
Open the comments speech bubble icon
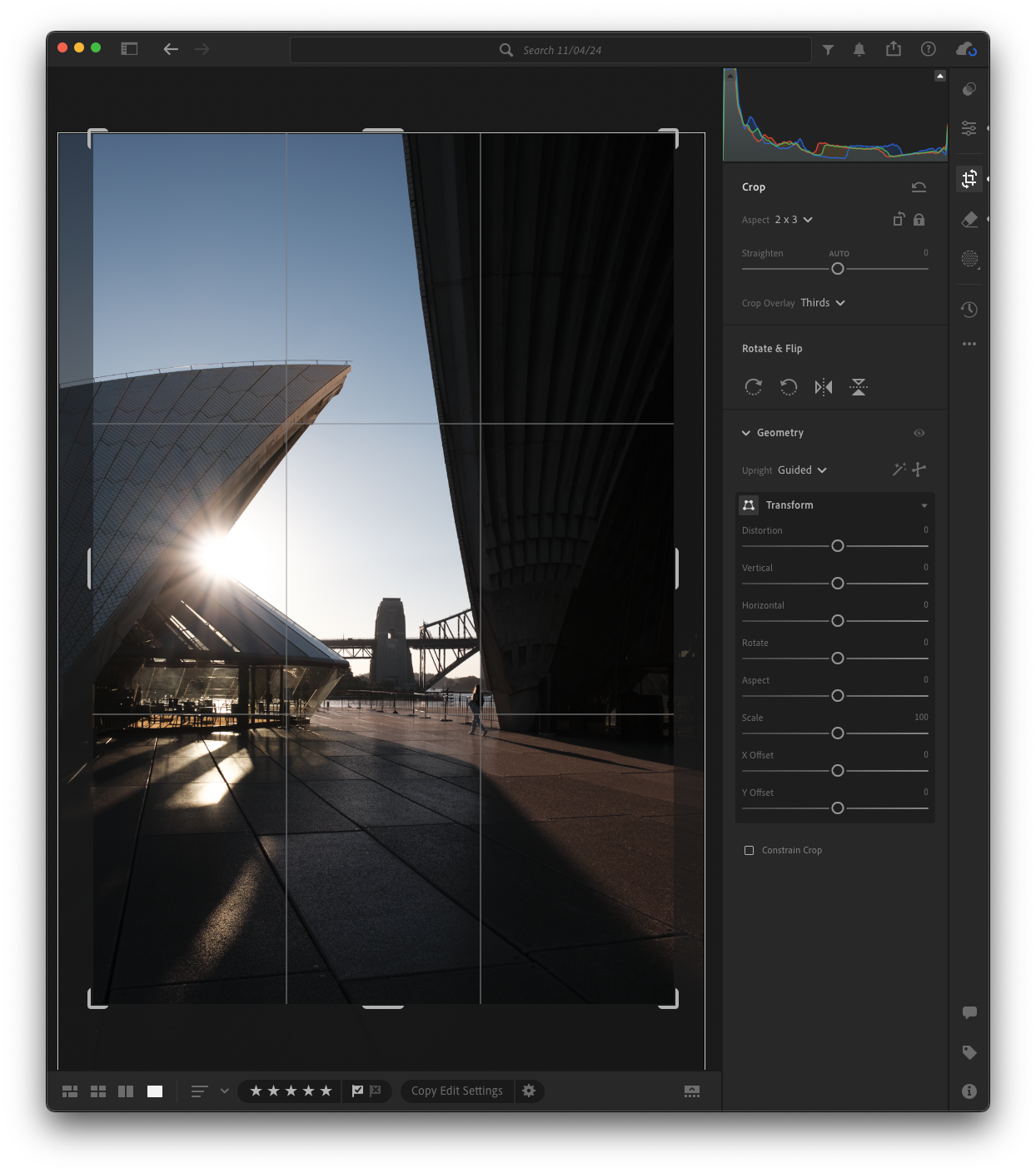[969, 1012]
